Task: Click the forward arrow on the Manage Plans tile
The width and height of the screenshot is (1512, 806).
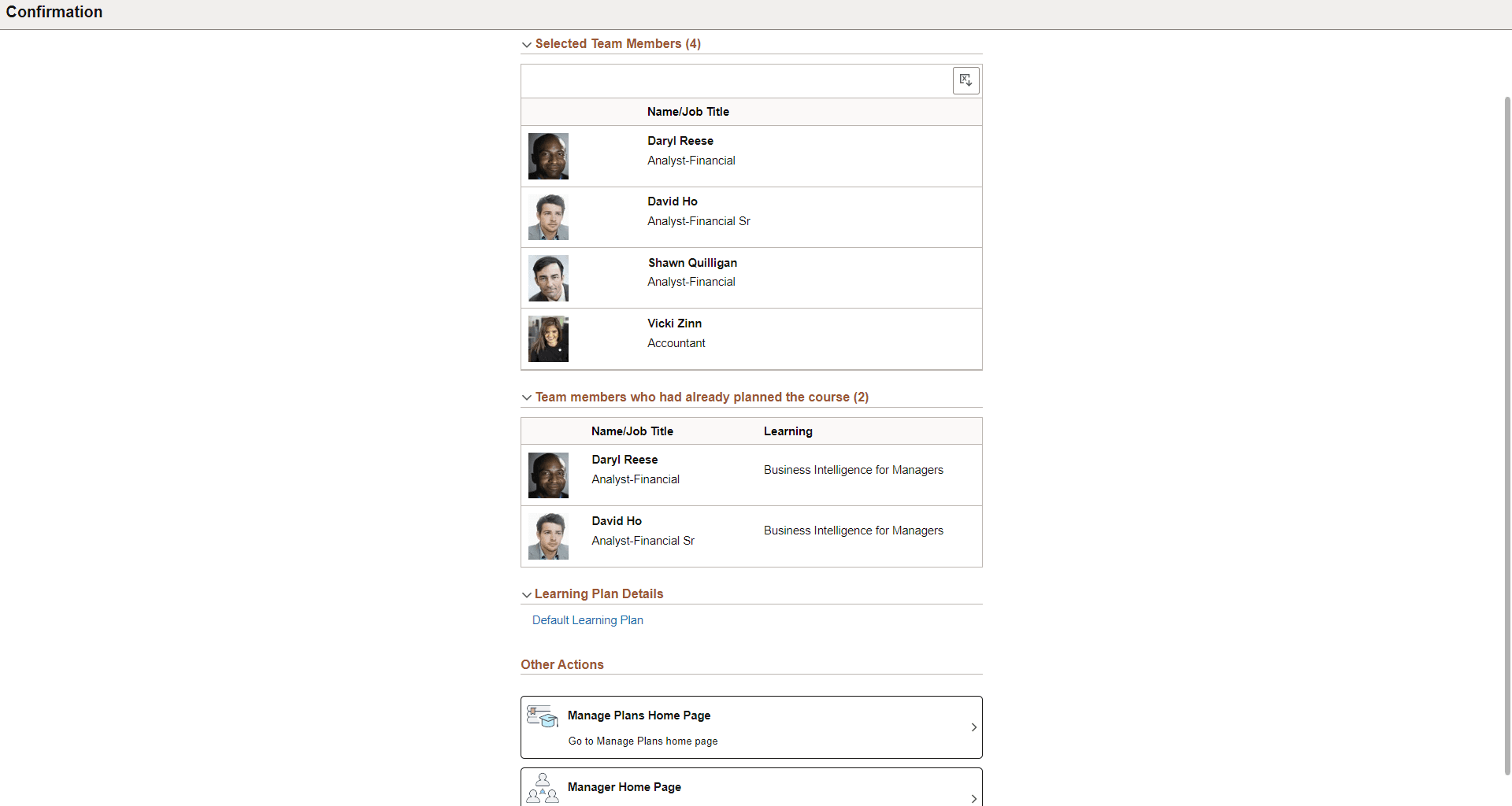Action: pyautogui.click(x=973, y=727)
